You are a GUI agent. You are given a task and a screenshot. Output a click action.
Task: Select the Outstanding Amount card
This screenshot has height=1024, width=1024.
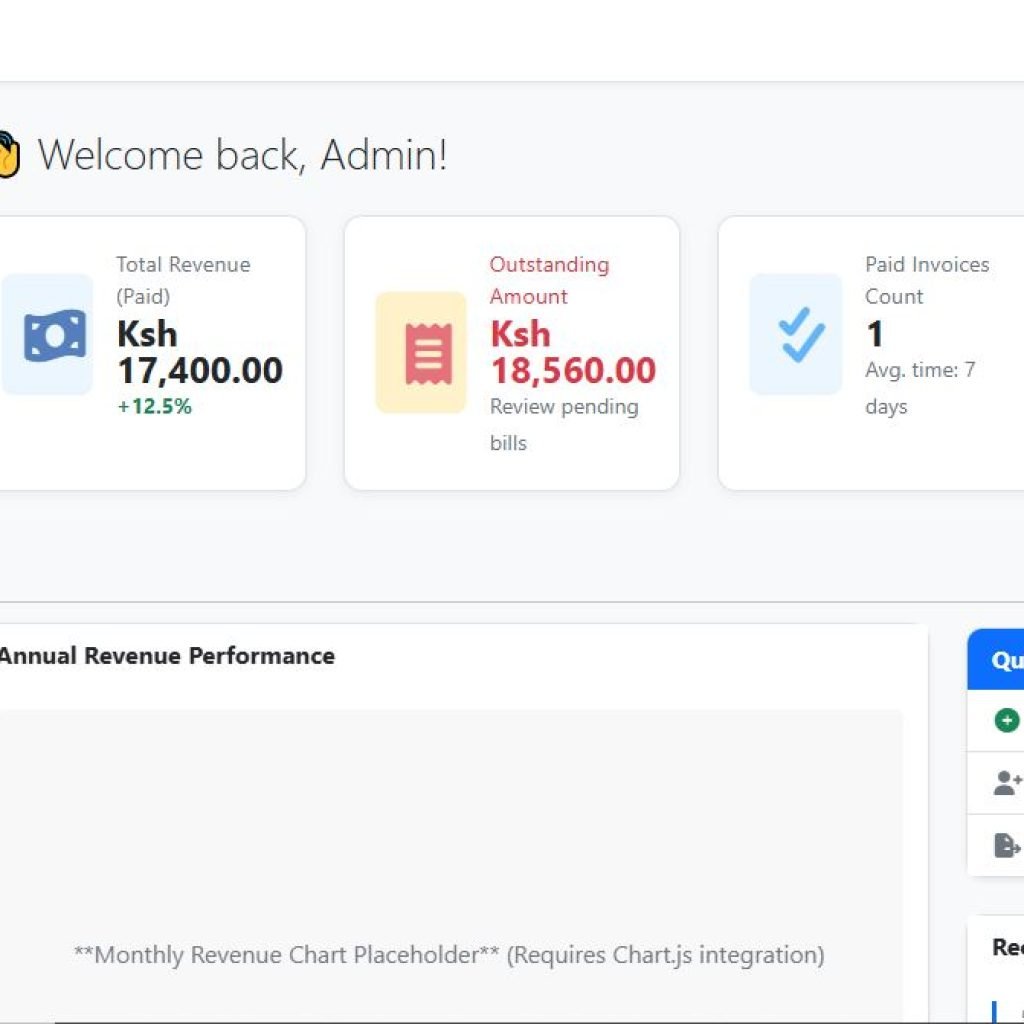click(x=512, y=351)
